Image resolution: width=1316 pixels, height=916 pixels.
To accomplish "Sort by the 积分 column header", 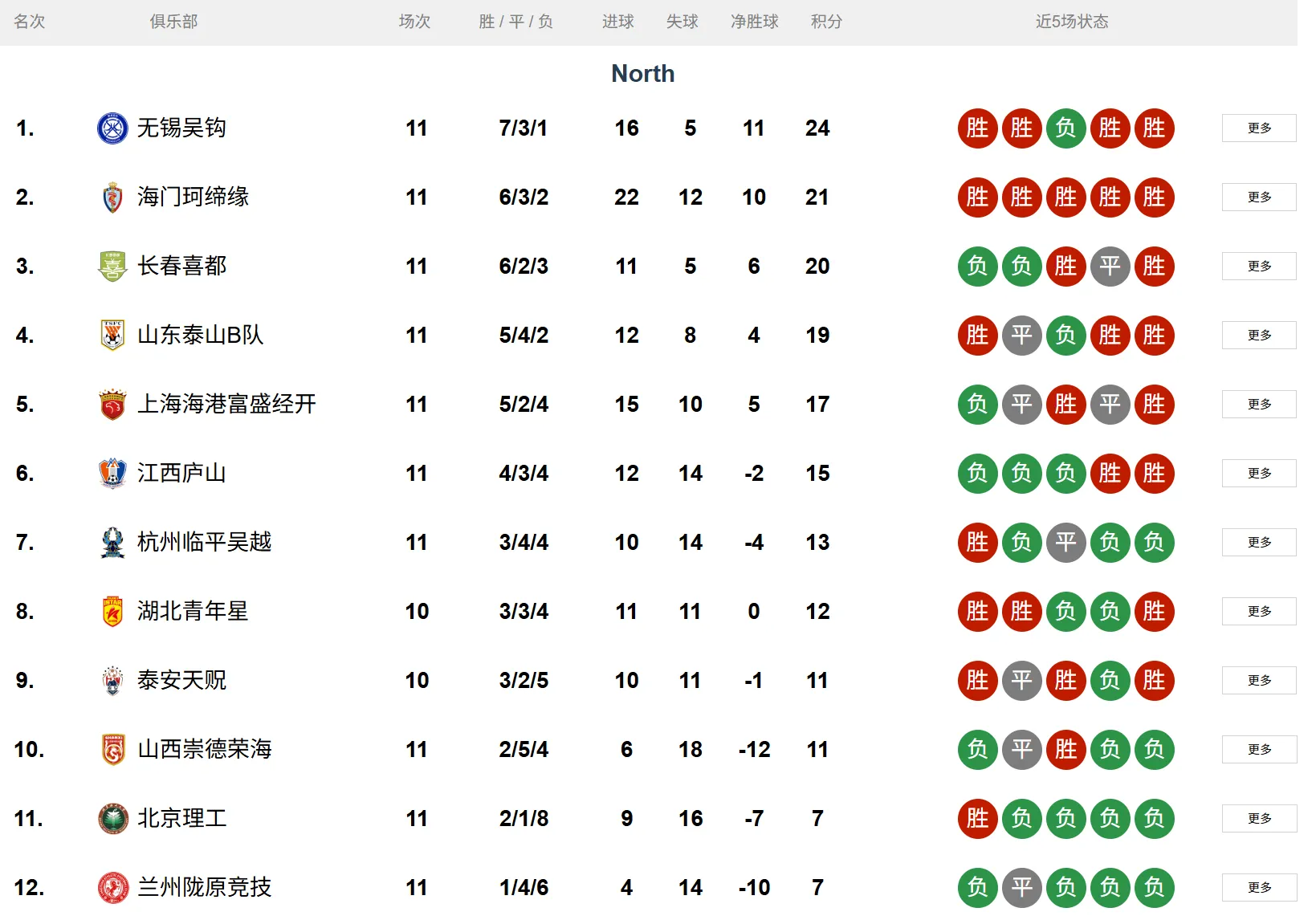I will pos(826,22).
